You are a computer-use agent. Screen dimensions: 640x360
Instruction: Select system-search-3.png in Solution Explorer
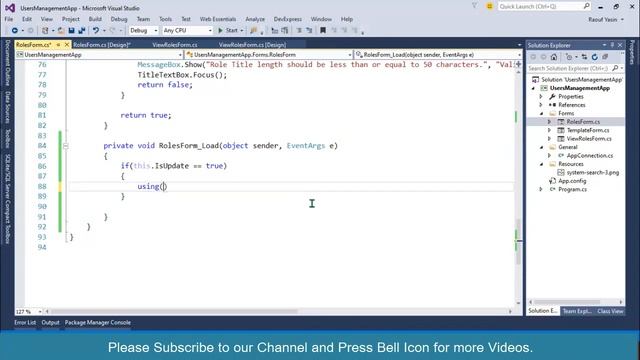click(593, 173)
